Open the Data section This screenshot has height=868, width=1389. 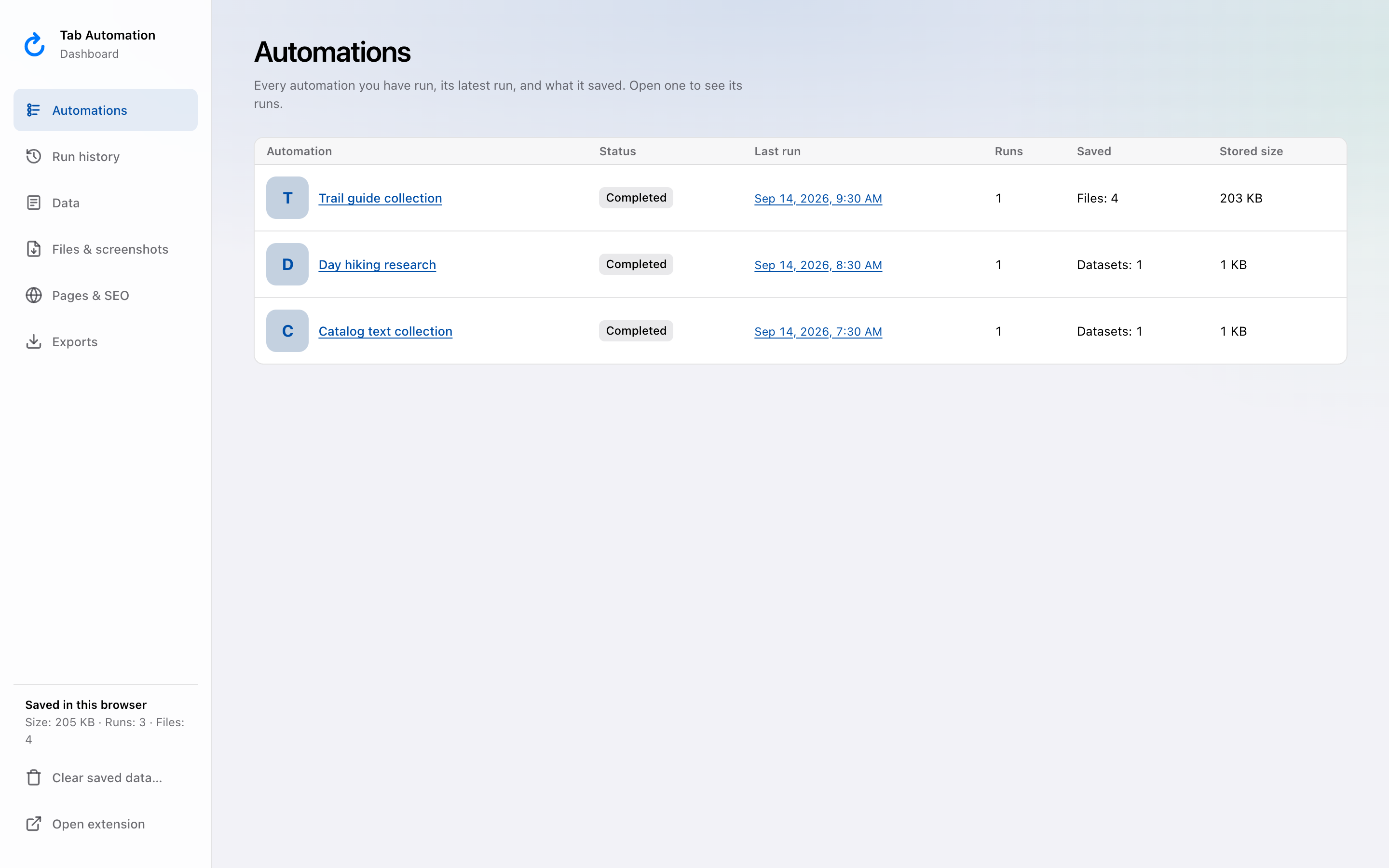[x=106, y=203]
